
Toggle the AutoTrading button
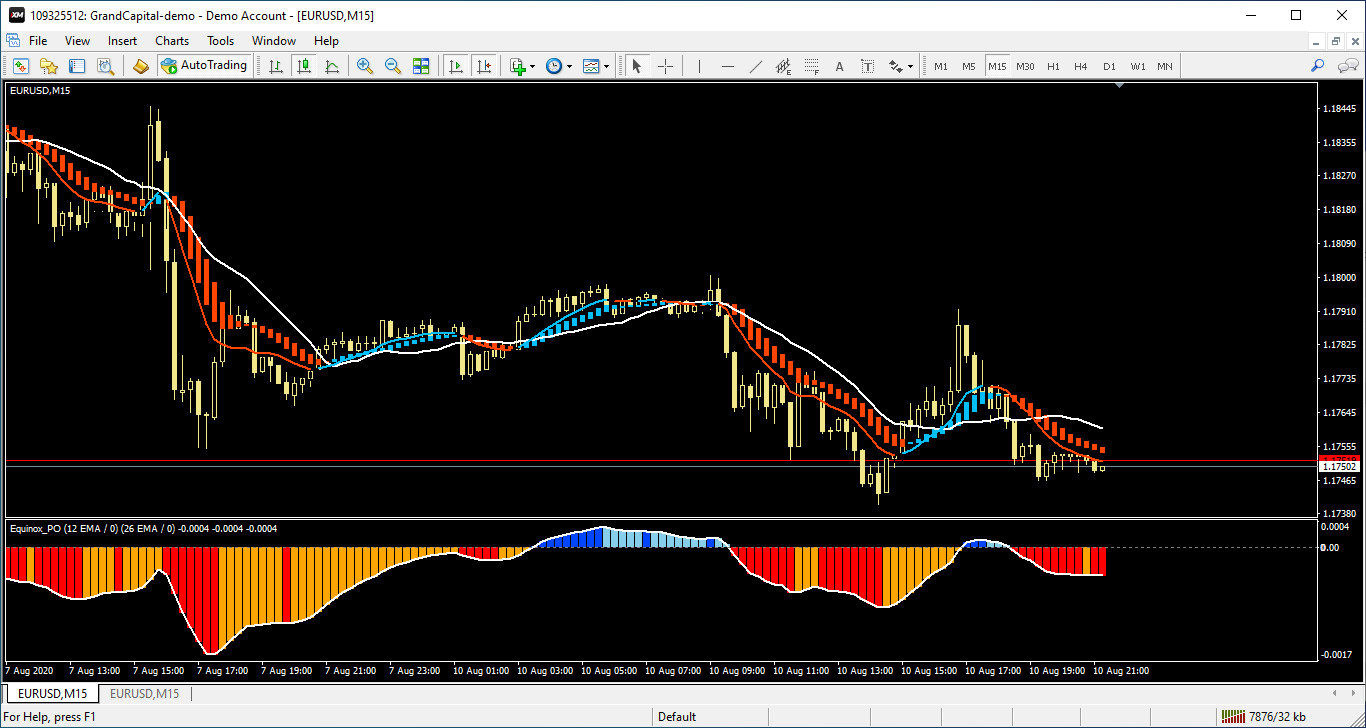tap(204, 66)
